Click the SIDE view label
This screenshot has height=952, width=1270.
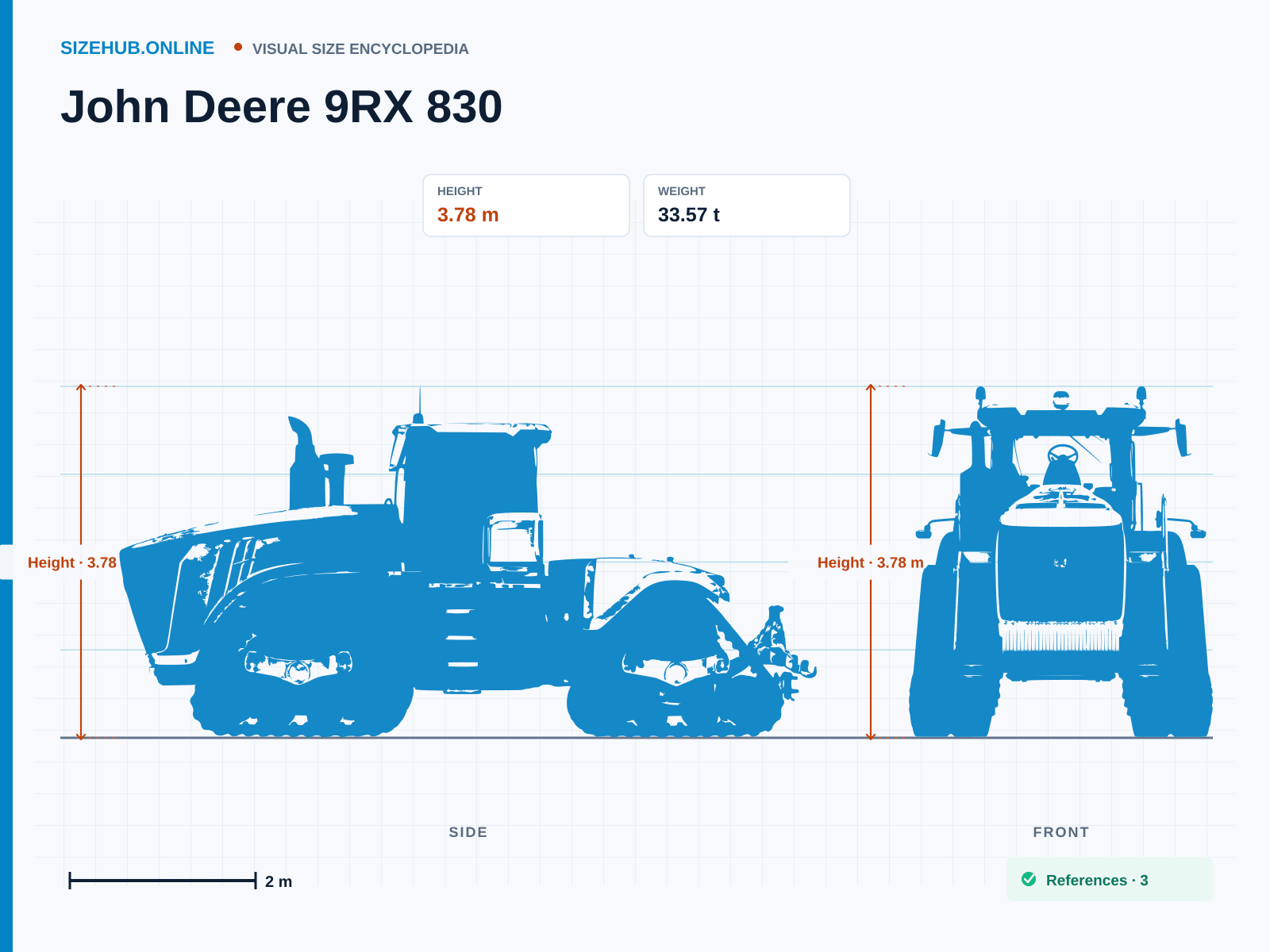click(468, 832)
